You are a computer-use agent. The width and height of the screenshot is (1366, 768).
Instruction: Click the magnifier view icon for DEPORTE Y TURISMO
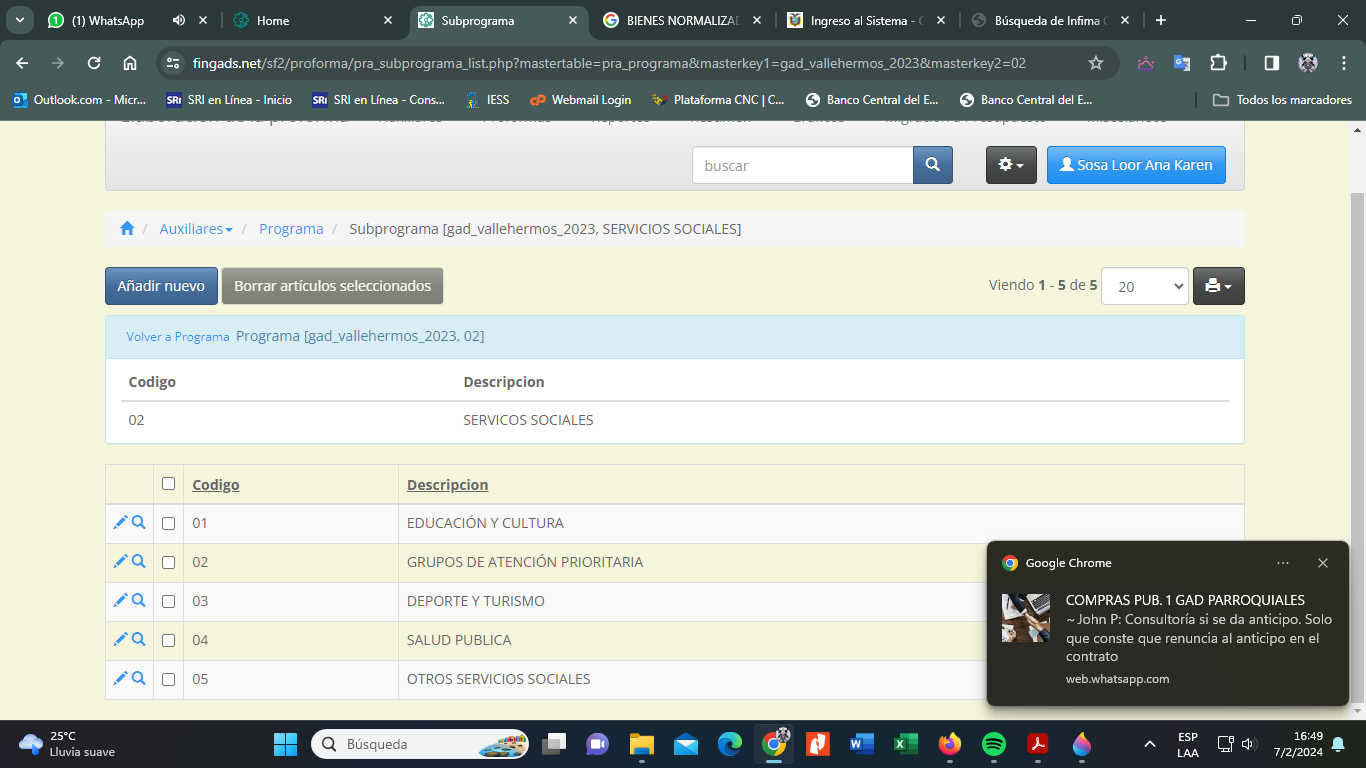tap(139, 600)
